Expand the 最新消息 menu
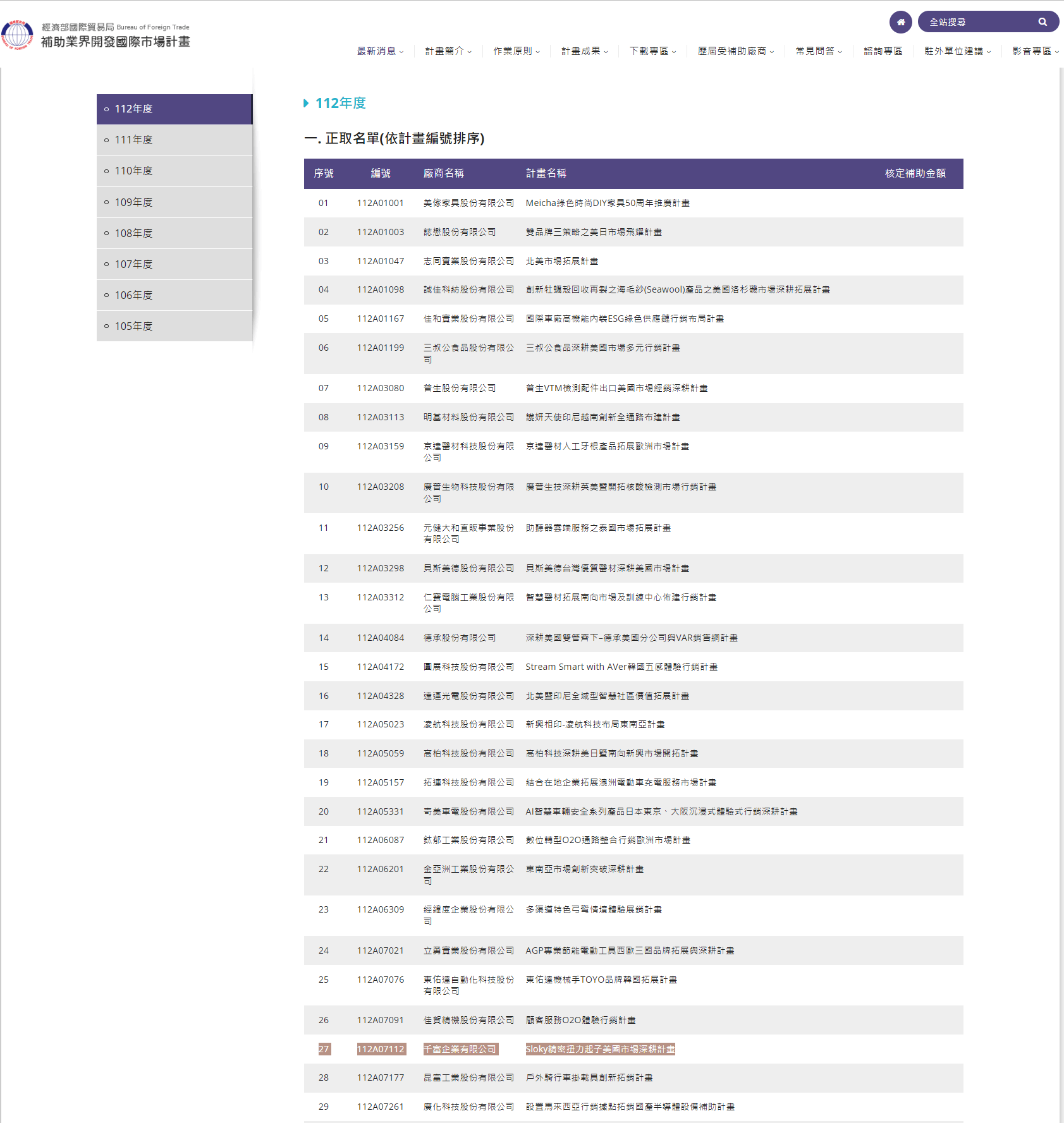The image size is (1064, 1123). tap(380, 51)
